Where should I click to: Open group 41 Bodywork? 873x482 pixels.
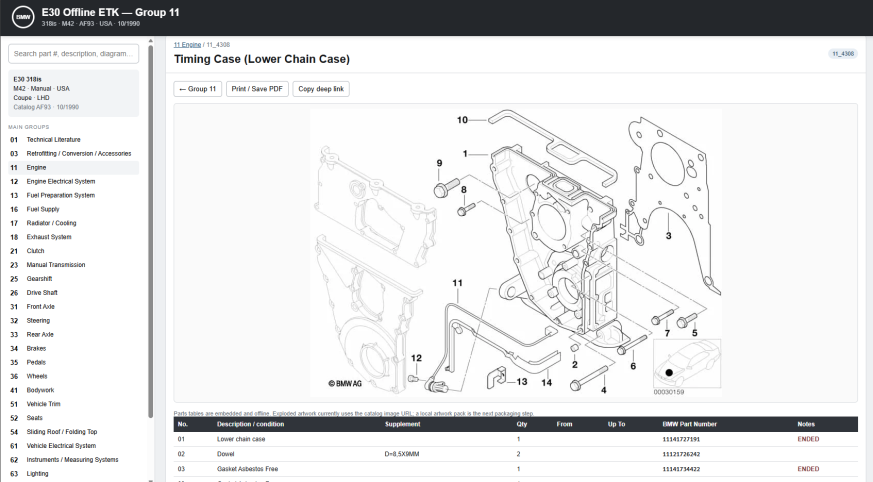click(x=73, y=390)
